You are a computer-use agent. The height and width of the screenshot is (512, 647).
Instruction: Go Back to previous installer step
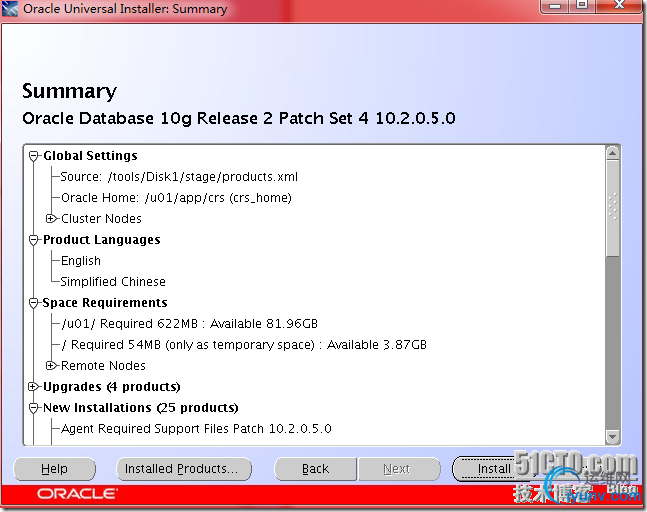pyautogui.click(x=316, y=469)
